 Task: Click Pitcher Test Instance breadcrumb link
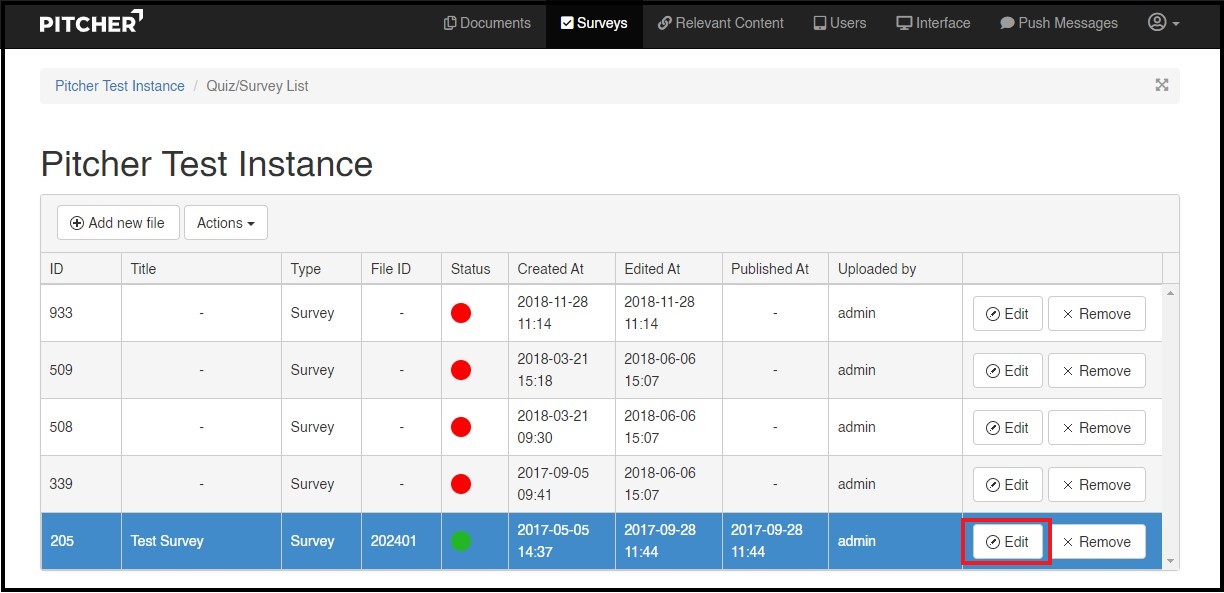coord(120,86)
